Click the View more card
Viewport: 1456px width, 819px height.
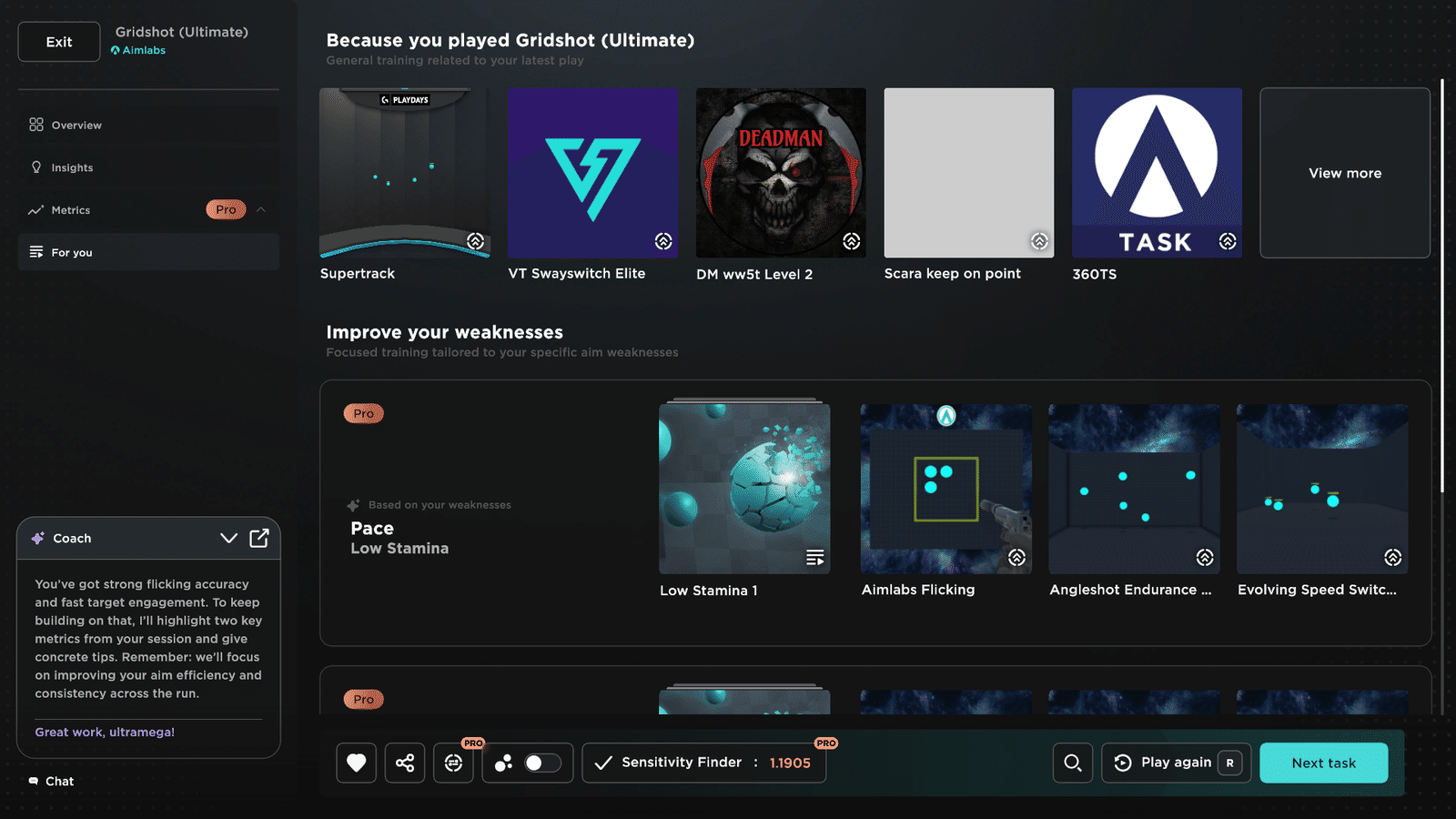pos(1345,173)
